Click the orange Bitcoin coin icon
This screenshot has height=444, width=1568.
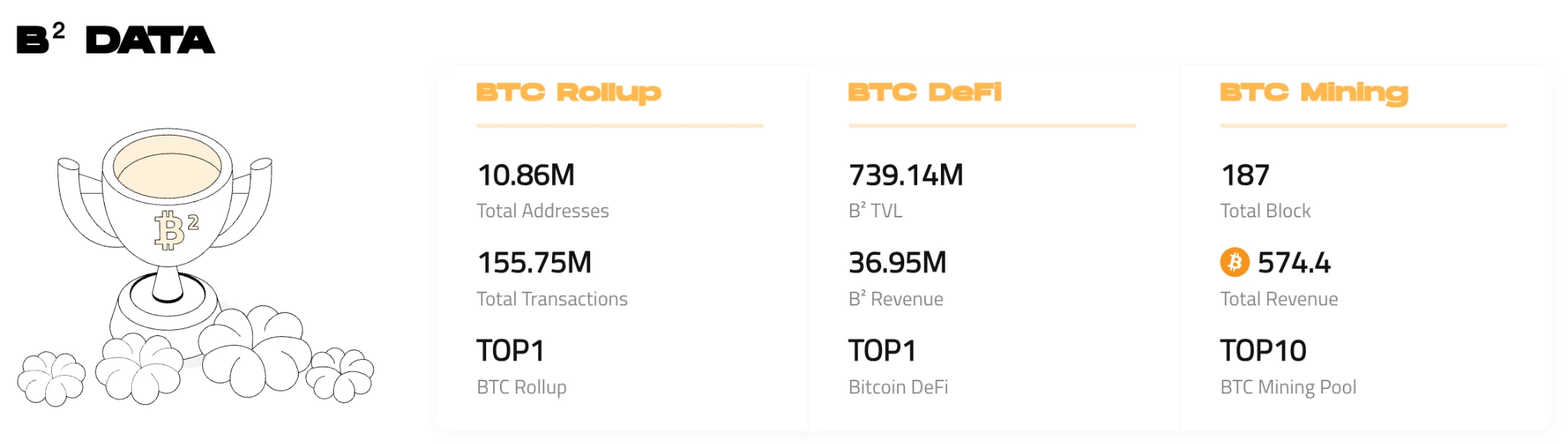(1234, 263)
